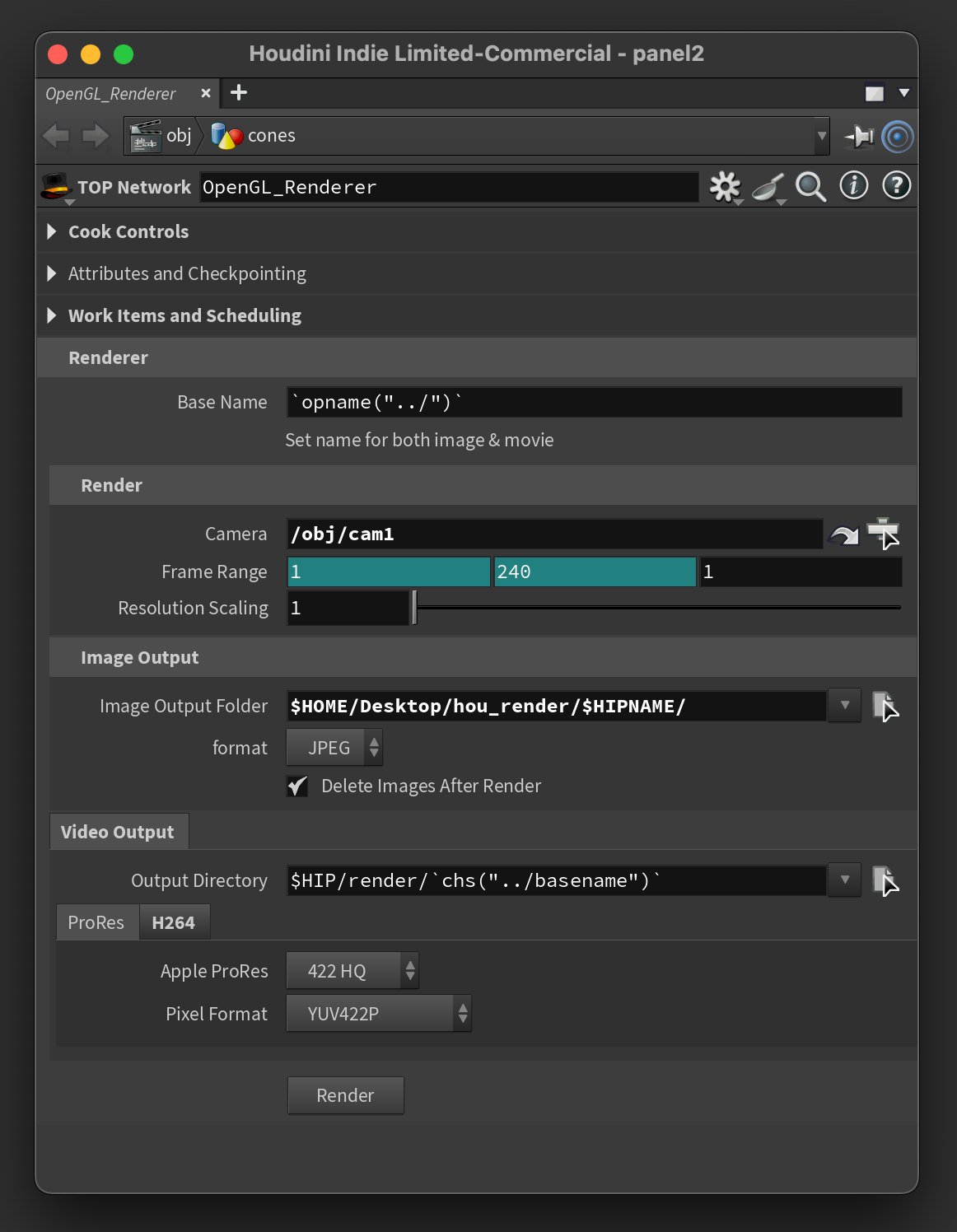Open file chooser for Output Directory

click(885, 880)
